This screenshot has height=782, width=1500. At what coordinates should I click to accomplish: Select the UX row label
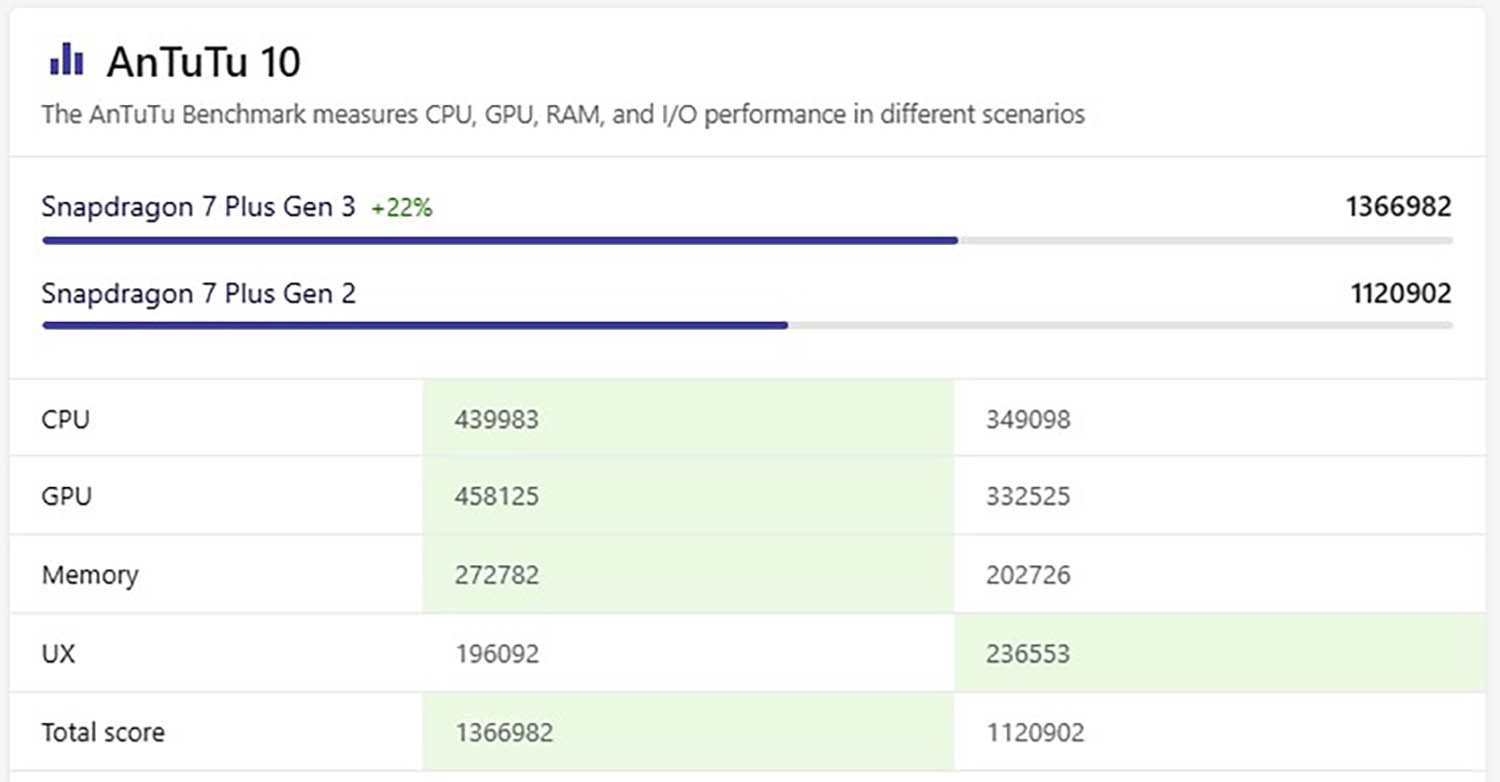click(59, 654)
